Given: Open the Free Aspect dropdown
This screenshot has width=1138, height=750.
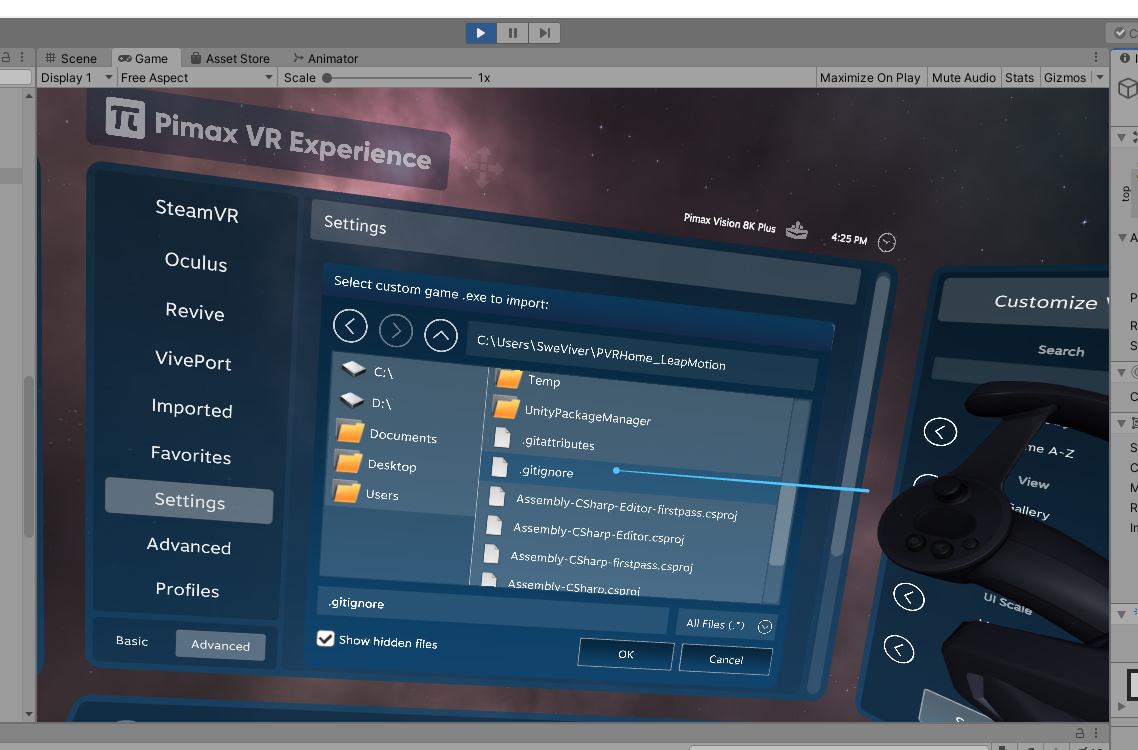Looking at the screenshot, I should pyautogui.click(x=197, y=78).
